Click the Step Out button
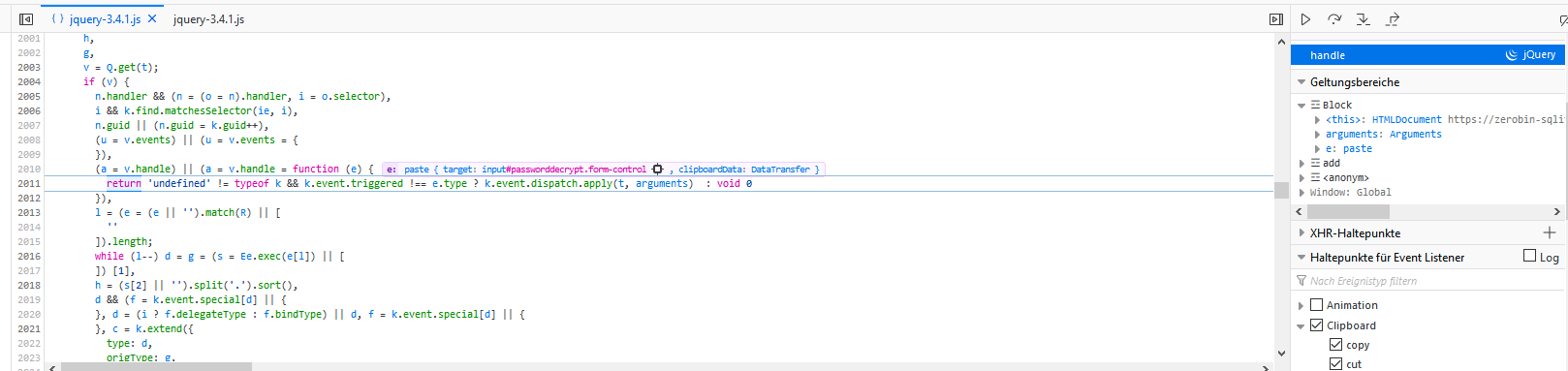 click(x=1393, y=19)
